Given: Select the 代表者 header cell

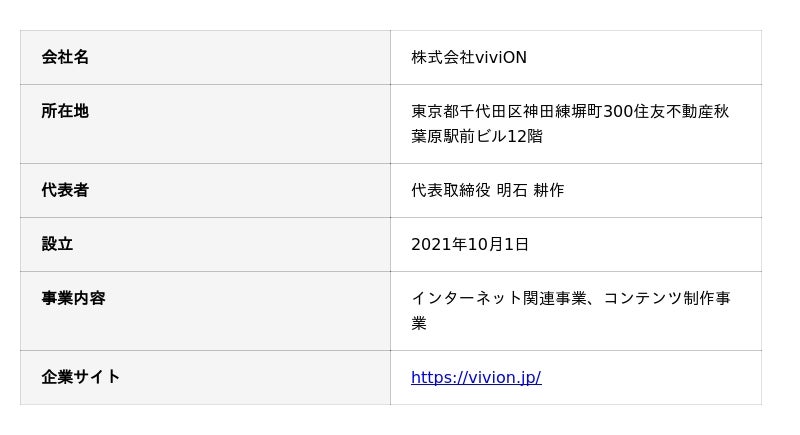Looking at the screenshot, I should point(65,190).
